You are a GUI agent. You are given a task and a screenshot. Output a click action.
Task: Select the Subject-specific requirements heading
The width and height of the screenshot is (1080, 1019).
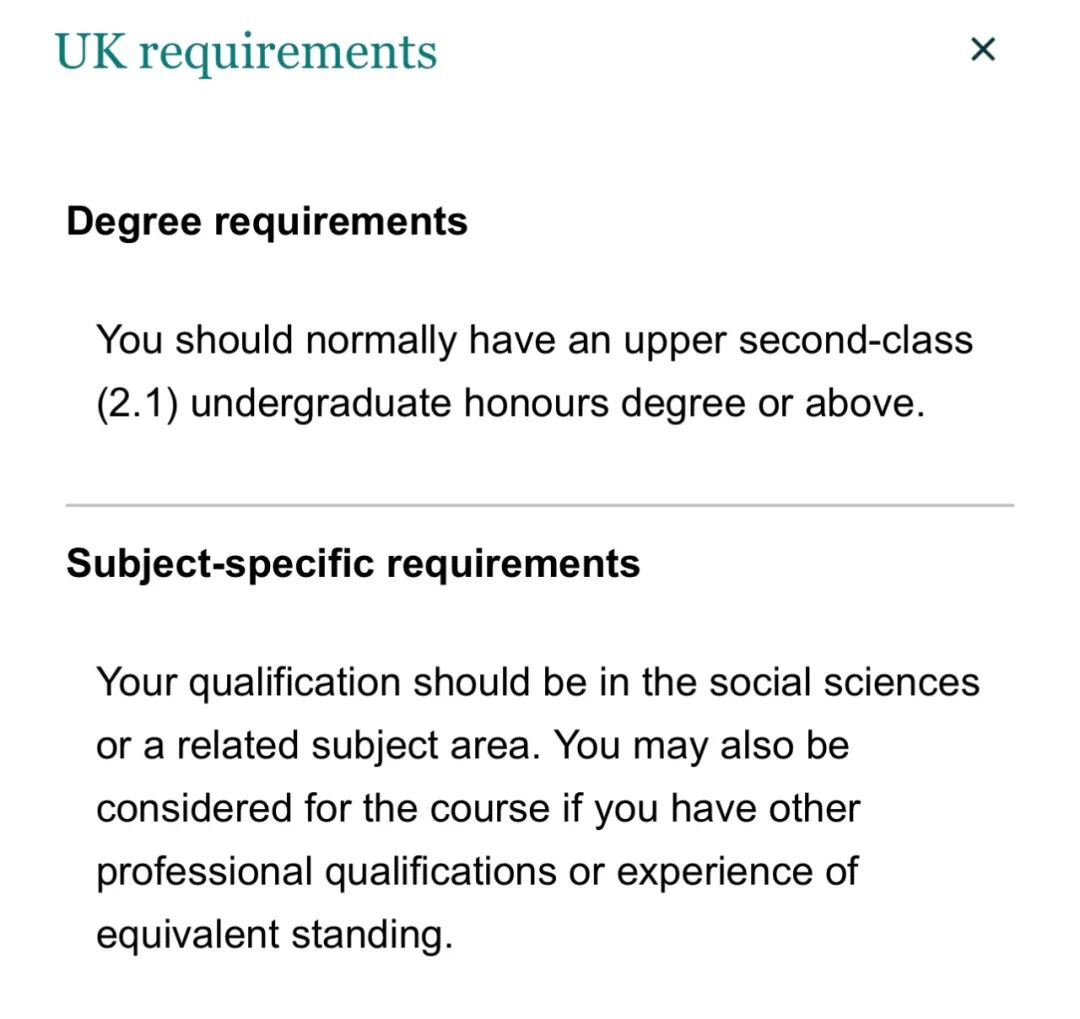coord(353,564)
